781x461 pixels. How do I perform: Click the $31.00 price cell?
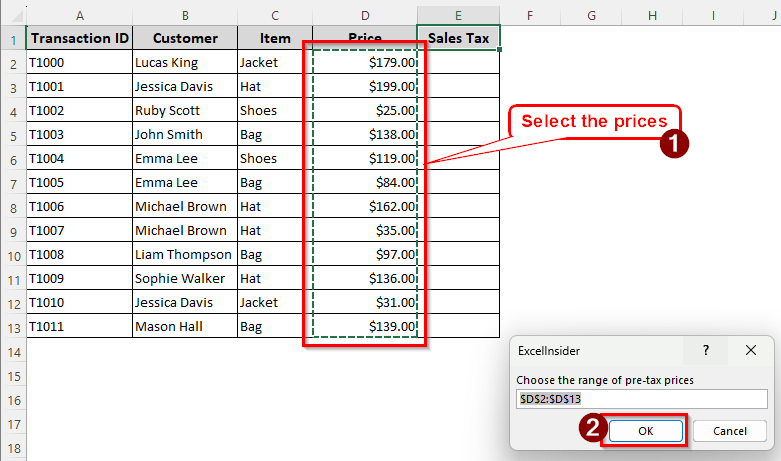(x=365, y=302)
